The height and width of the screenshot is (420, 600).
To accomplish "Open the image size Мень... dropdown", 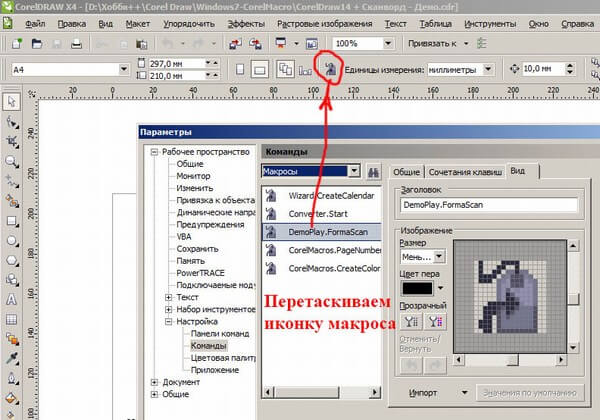I will (x=439, y=257).
